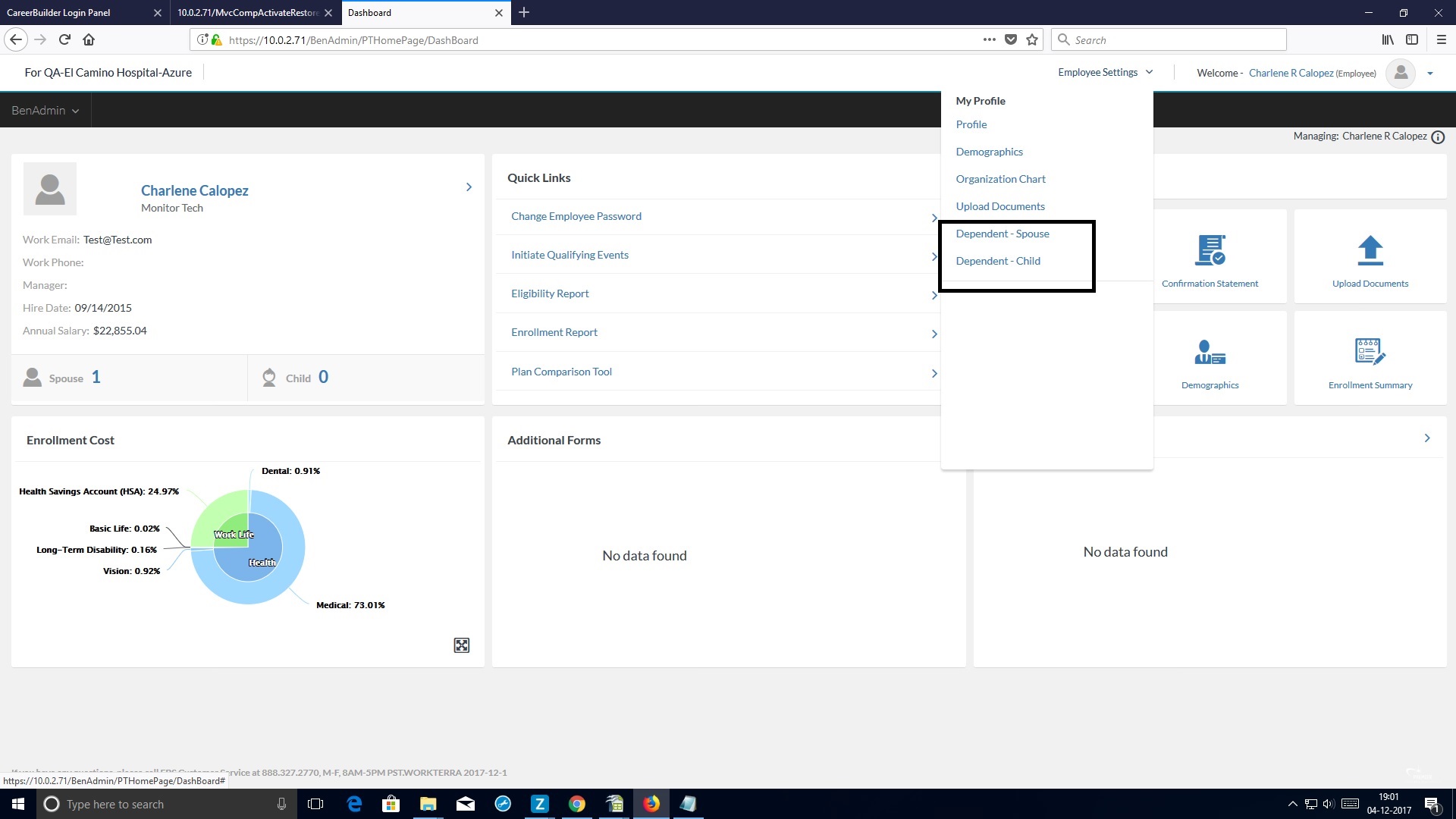The width and height of the screenshot is (1456, 819).
Task: Open the Change Employee Password quick link
Action: point(576,216)
